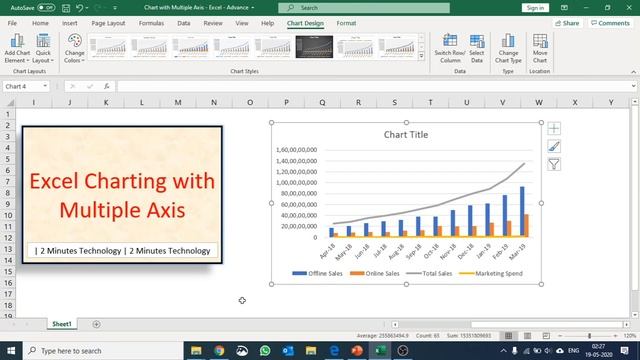640x360 pixels.
Task: Open Outlook from the taskbar
Action: click(288, 351)
